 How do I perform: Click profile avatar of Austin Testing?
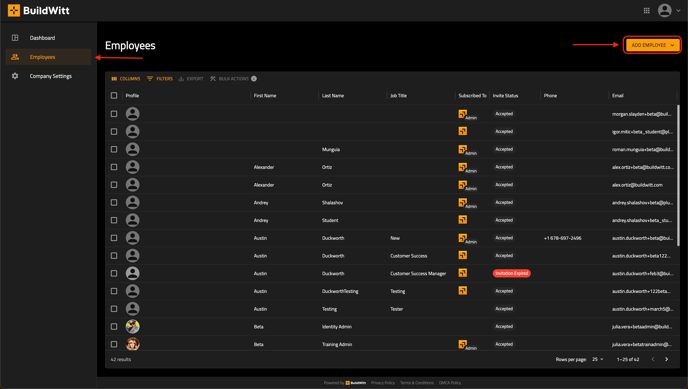133,309
